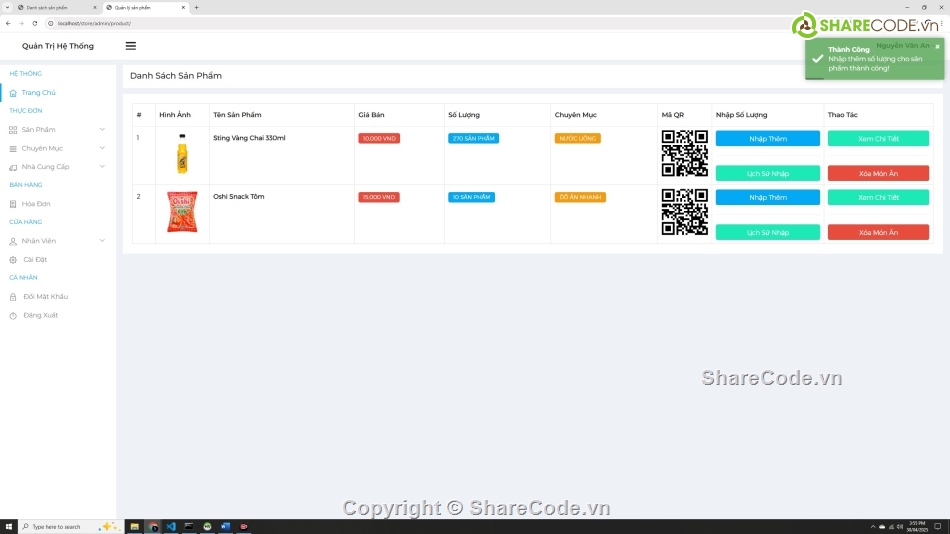Expand the Chuyên Mục menu chevron

(102, 149)
